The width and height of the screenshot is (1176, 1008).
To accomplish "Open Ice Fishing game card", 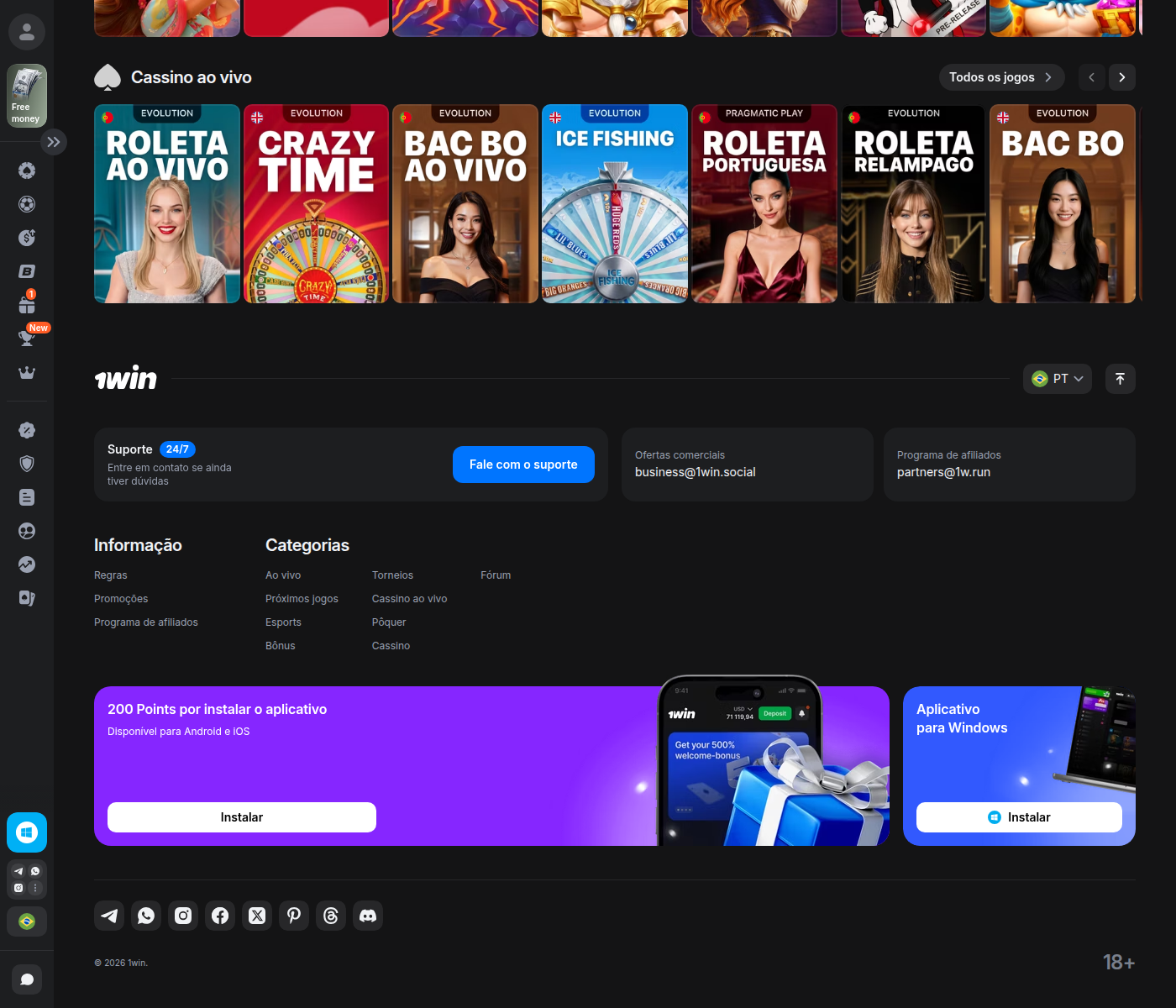I will click(x=615, y=203).
